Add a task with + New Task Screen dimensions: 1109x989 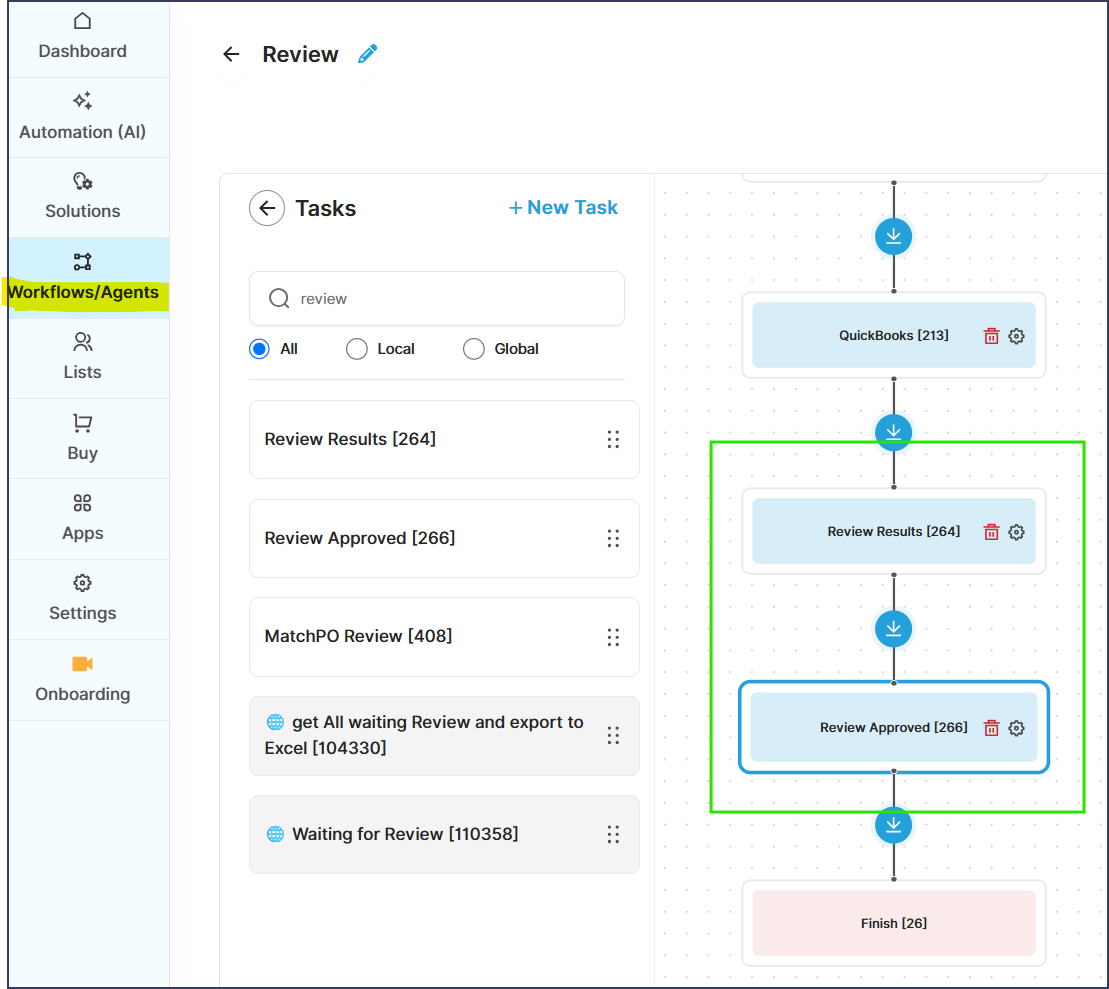[x=563, y=207]
